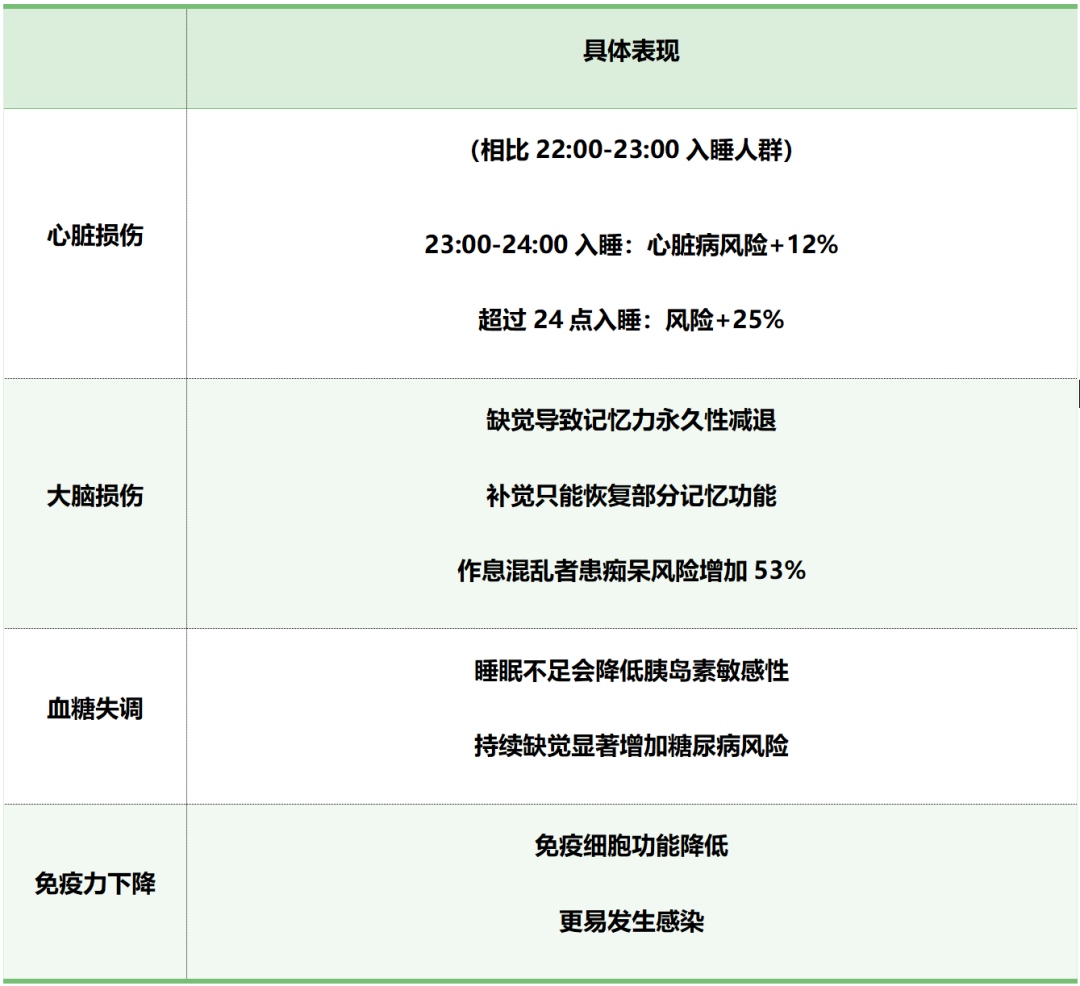Select the 血糖失调 row label
The image size is (1080, 986).
[95, 709]
